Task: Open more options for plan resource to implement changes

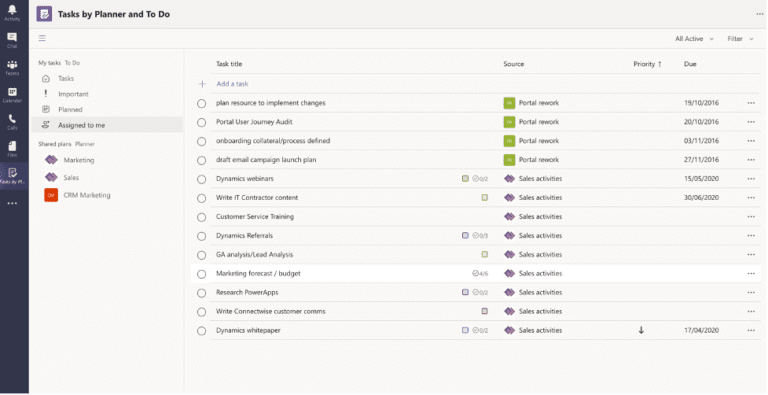Action: (x=751, y=103)
